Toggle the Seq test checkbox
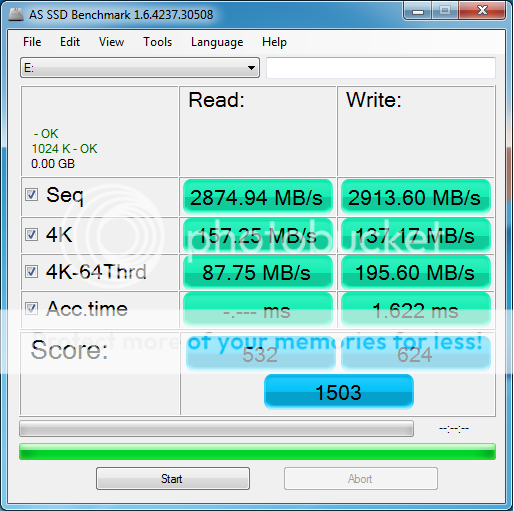Viewport: 514px width, 511px height. (31, 195)
